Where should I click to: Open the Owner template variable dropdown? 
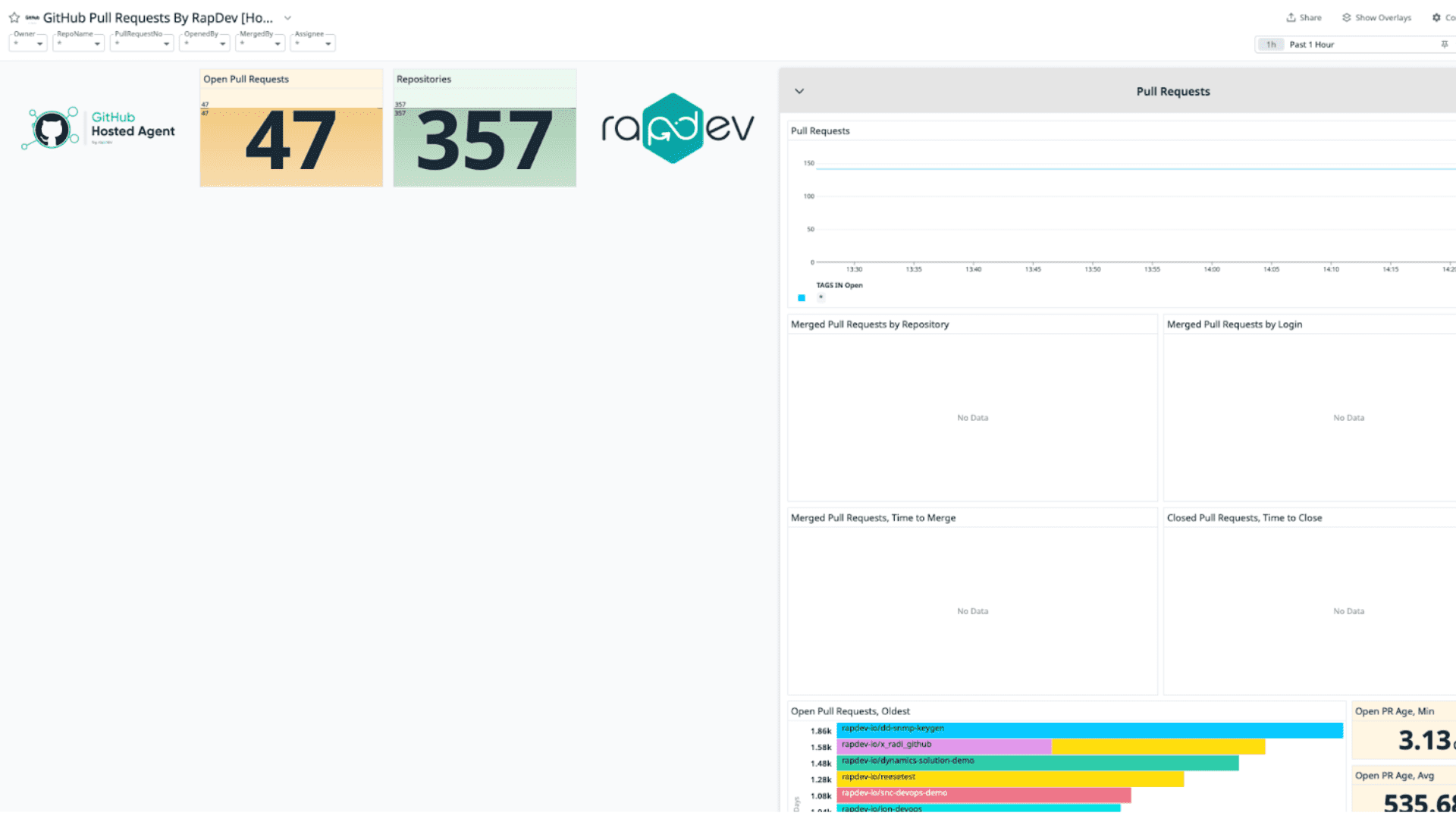tap(28, 43)
